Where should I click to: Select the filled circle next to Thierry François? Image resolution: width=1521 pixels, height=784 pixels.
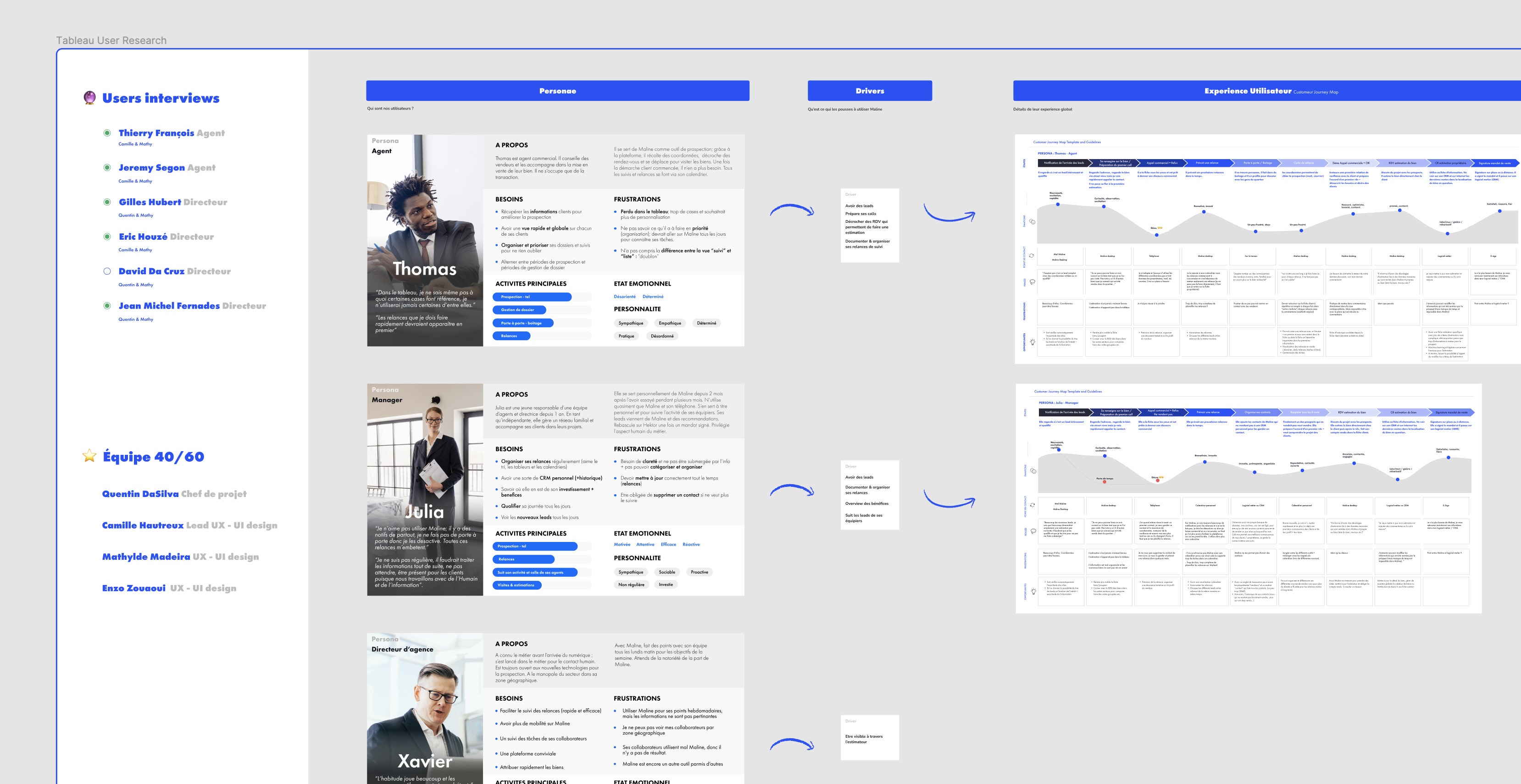[107, 133]
